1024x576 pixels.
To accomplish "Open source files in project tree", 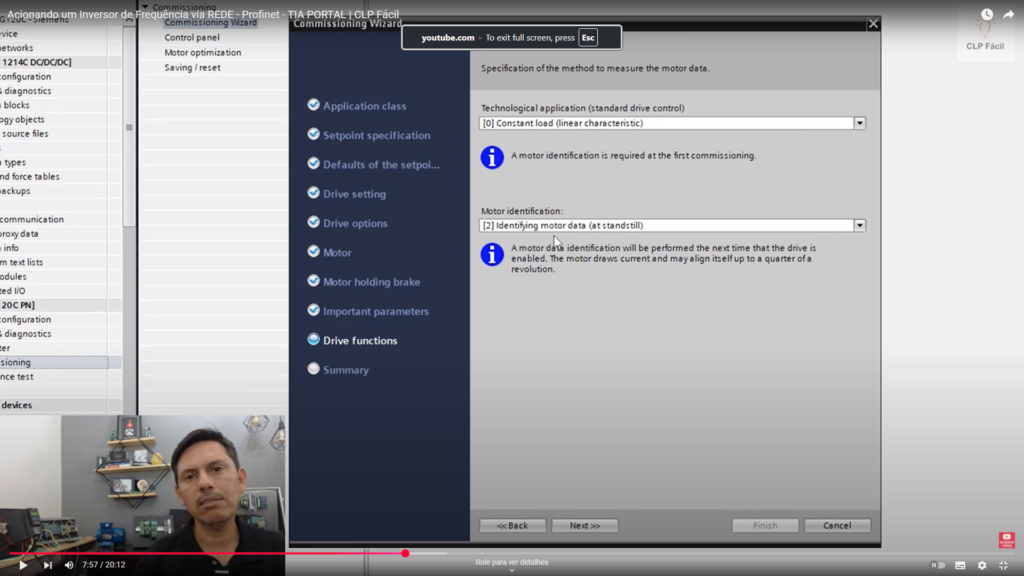I will (x=25, y=133).
